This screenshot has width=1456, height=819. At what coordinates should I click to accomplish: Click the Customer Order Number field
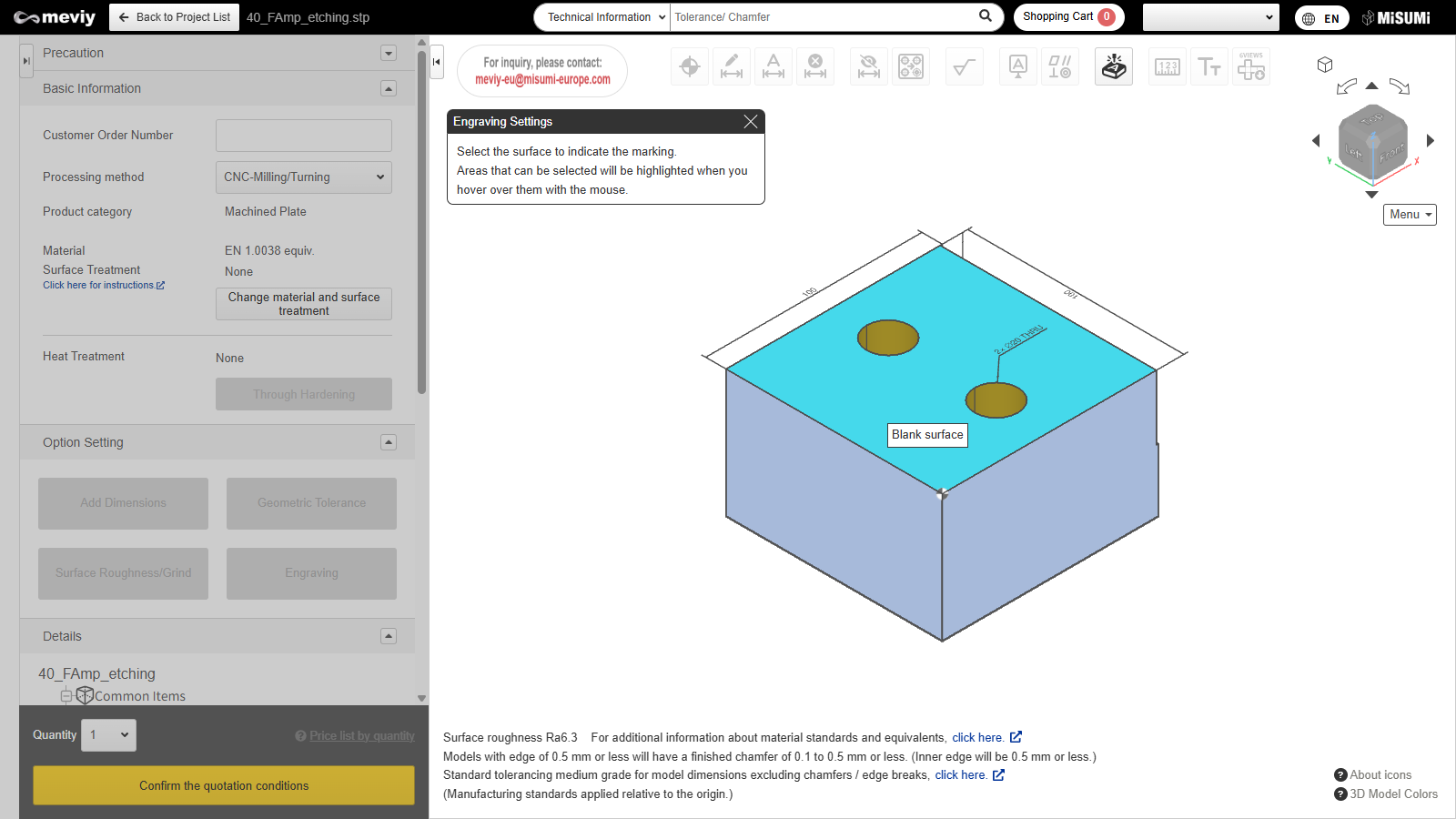[303, 136]
